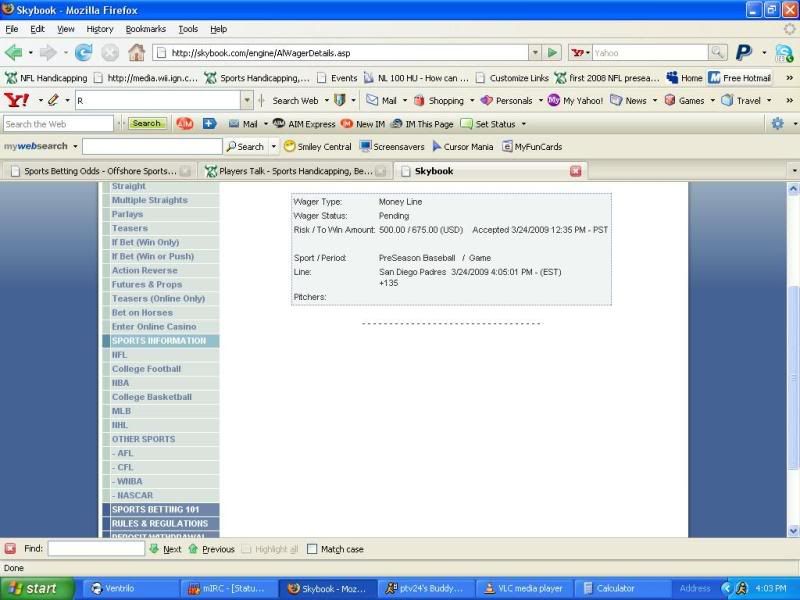Open the Search Web dropdown arrow
The height and width of the screenshot is (600, 800).
point(327,101)
